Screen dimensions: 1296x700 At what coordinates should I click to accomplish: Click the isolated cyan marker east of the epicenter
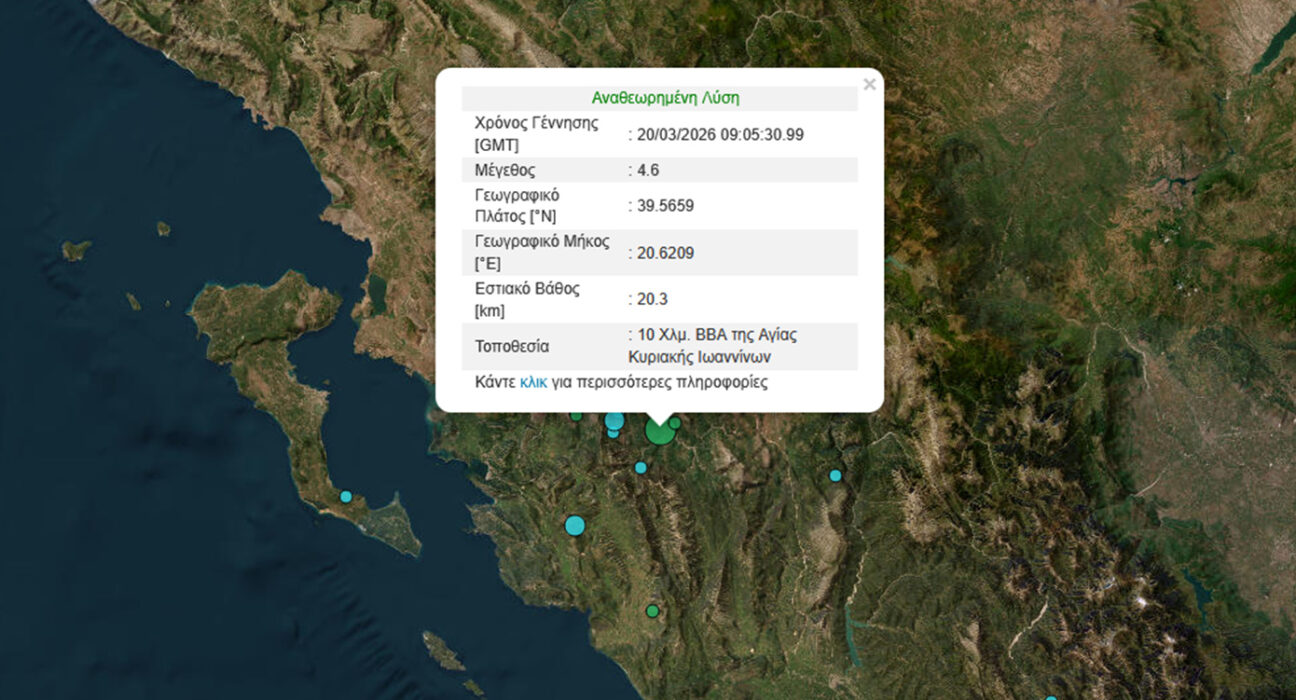click(835, 475)
